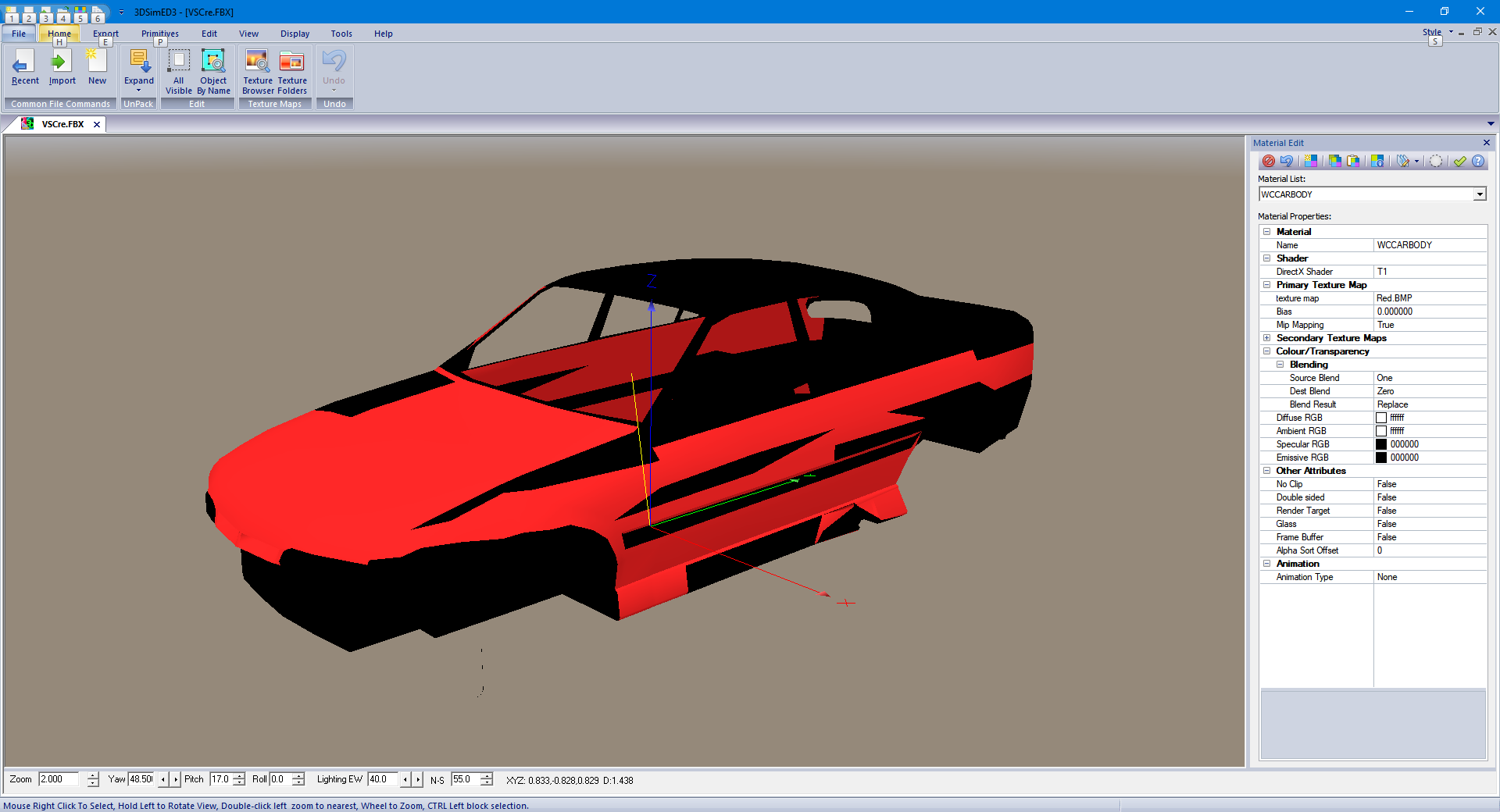Open the Tools ribbon tab
Image resolution: width=1500 pixels, height=812 pixels.
[341, 34]
